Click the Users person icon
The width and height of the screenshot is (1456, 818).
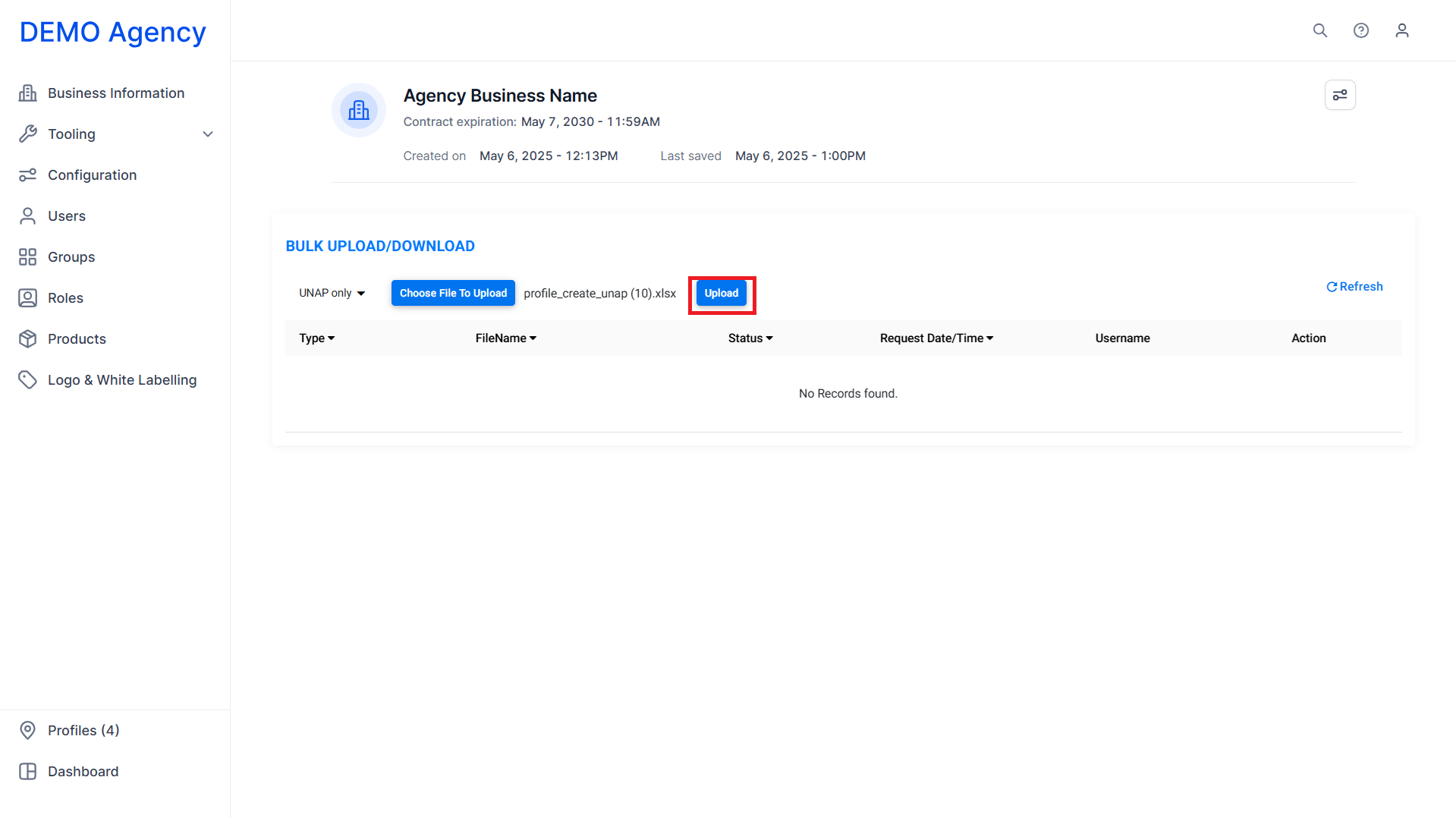[x=28, y=216]
